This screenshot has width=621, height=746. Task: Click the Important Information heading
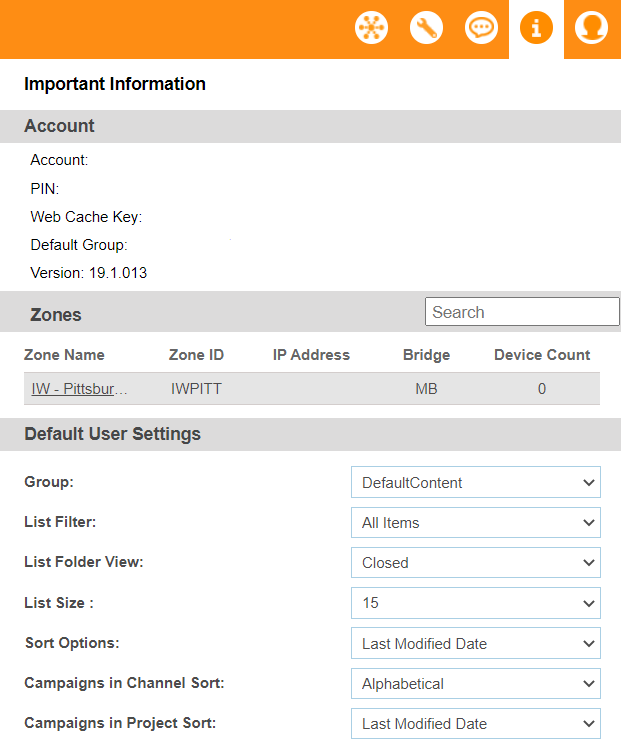pos(115,84)
